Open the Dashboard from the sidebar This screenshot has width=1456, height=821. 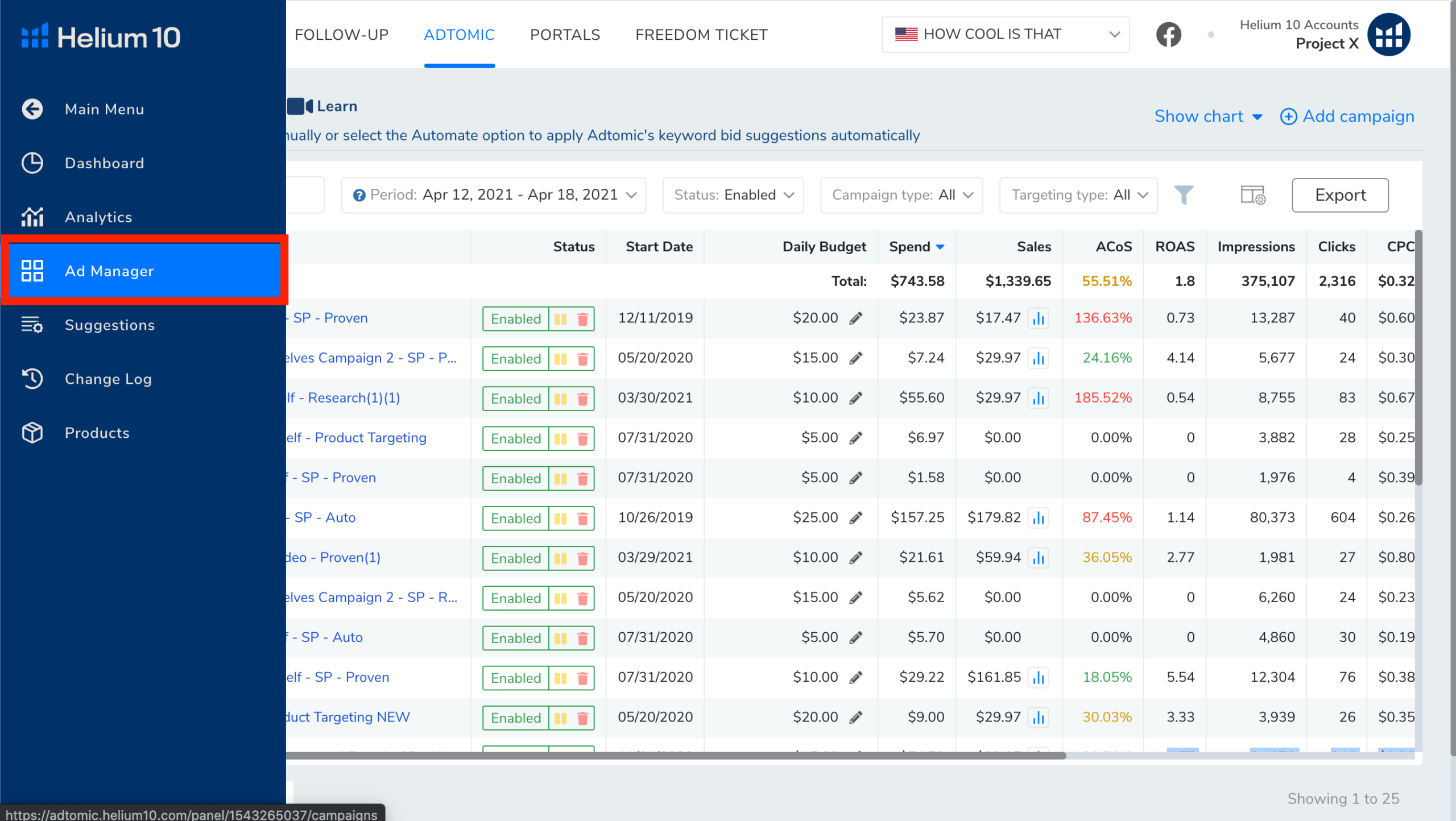(105, 163)
